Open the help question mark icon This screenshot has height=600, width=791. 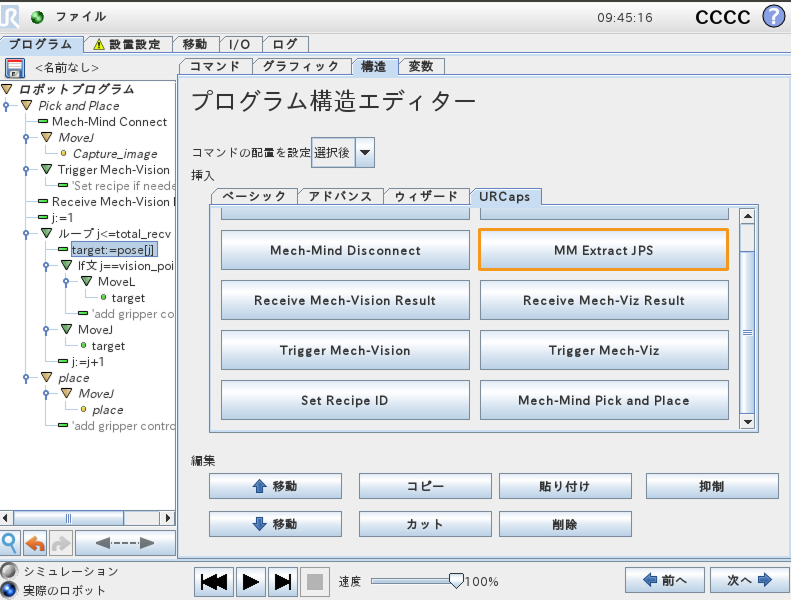tap(773, 17)
